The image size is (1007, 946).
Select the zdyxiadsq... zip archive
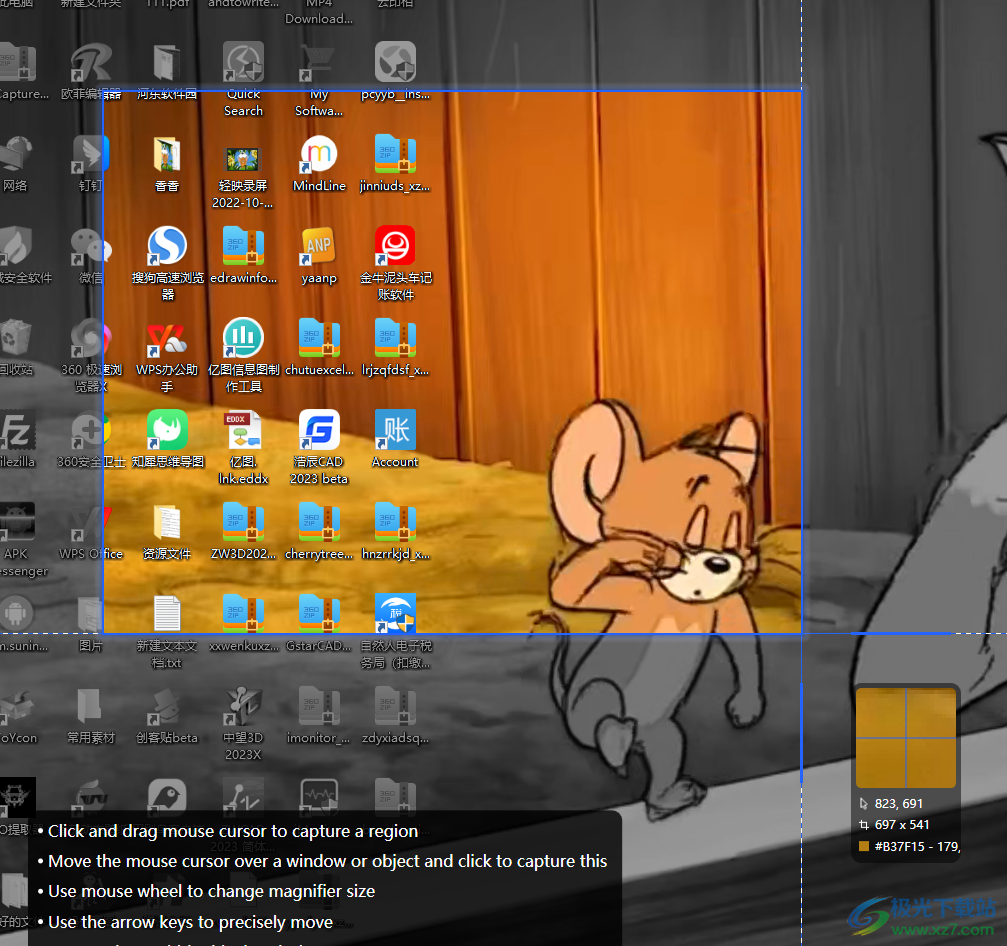pos(395,706)
